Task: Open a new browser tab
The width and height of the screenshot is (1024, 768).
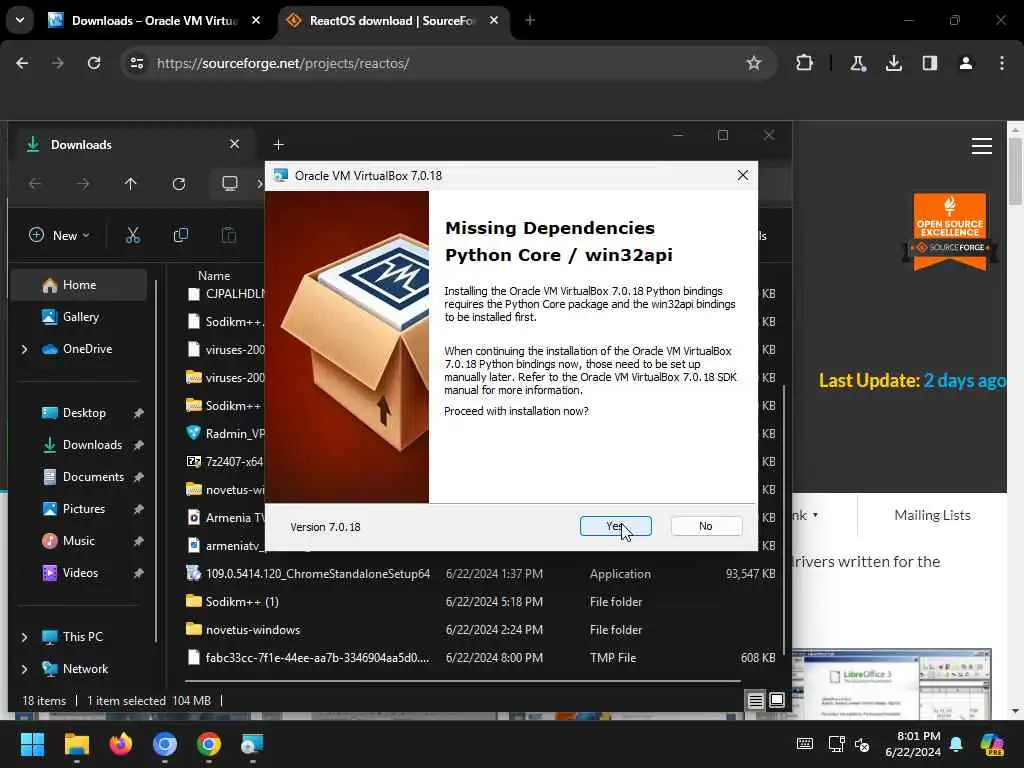Action: pos(530,20)
